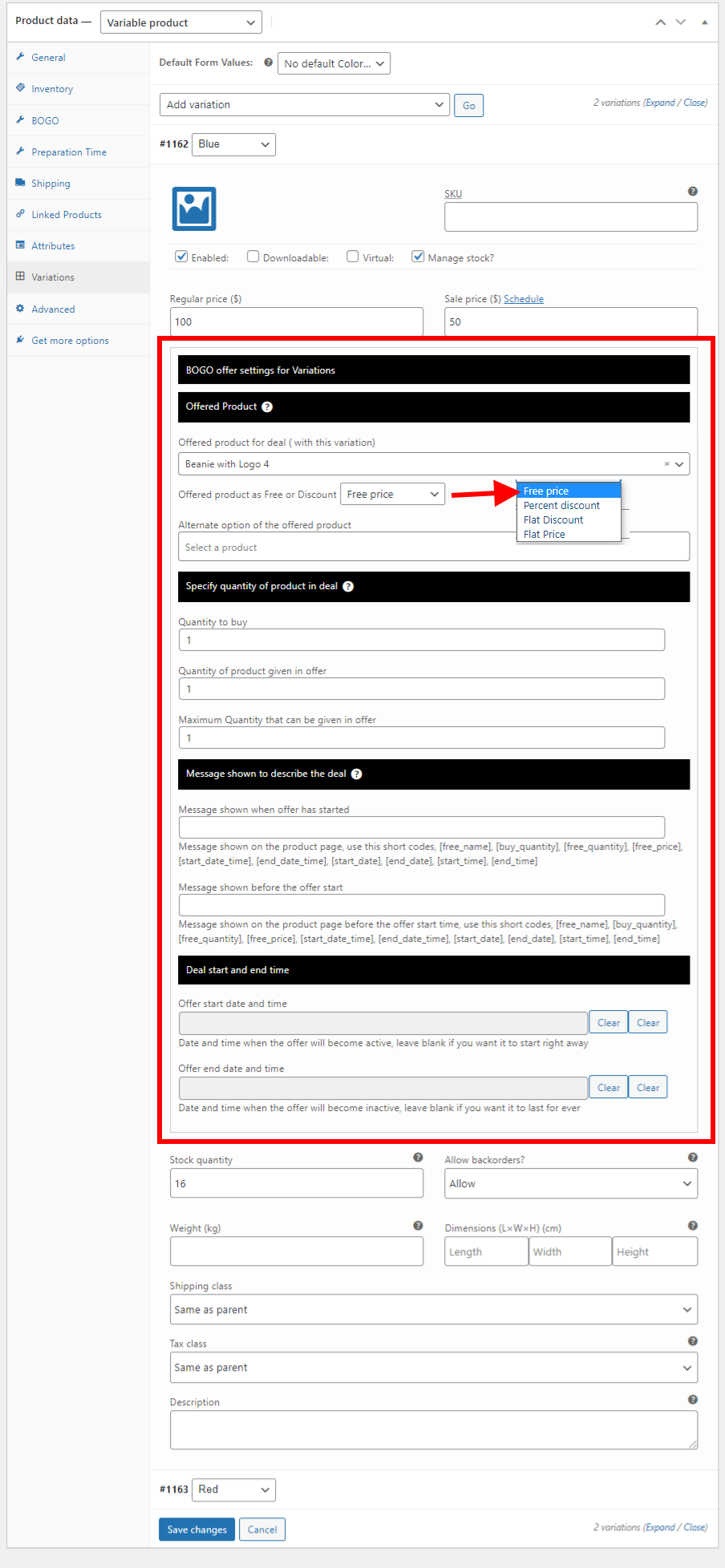This screenshot has height=1568, width=725.
Task: Open the Get more options tab
Action: click(79, 341)
